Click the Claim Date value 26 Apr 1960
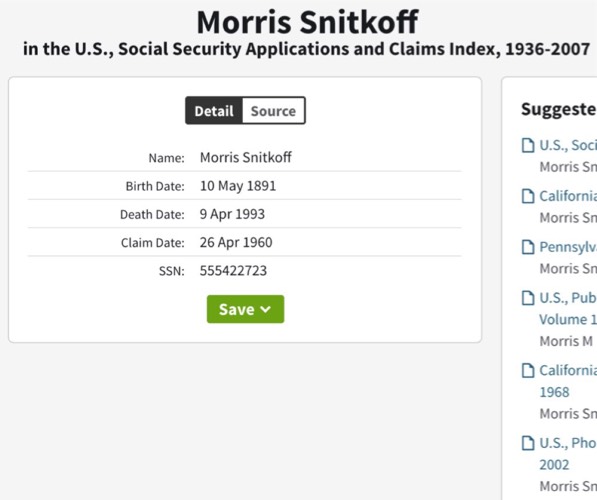Viewport: 597px width, 500px height. point(236,243)
